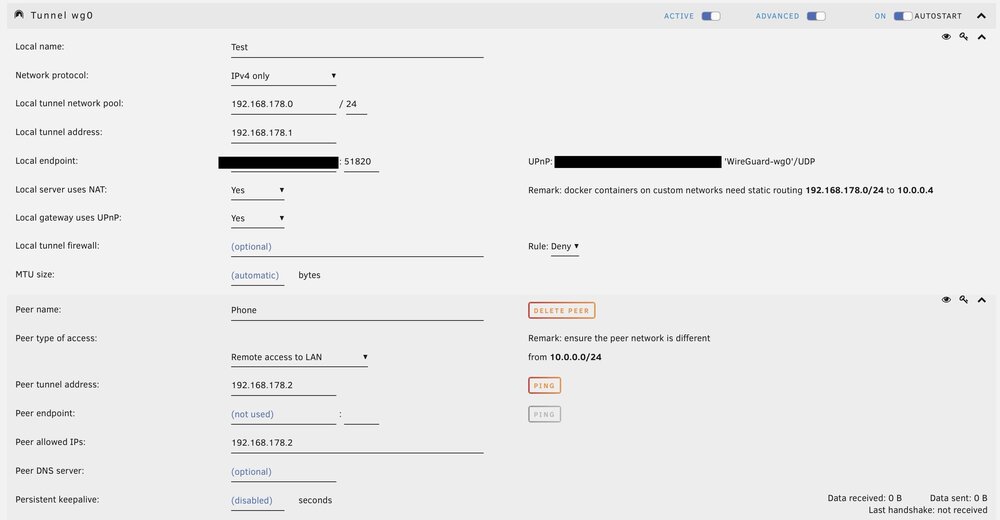Click the Peer endpoint address field
The height and width of the screenshot is (520, 1000).
point(283,414)
